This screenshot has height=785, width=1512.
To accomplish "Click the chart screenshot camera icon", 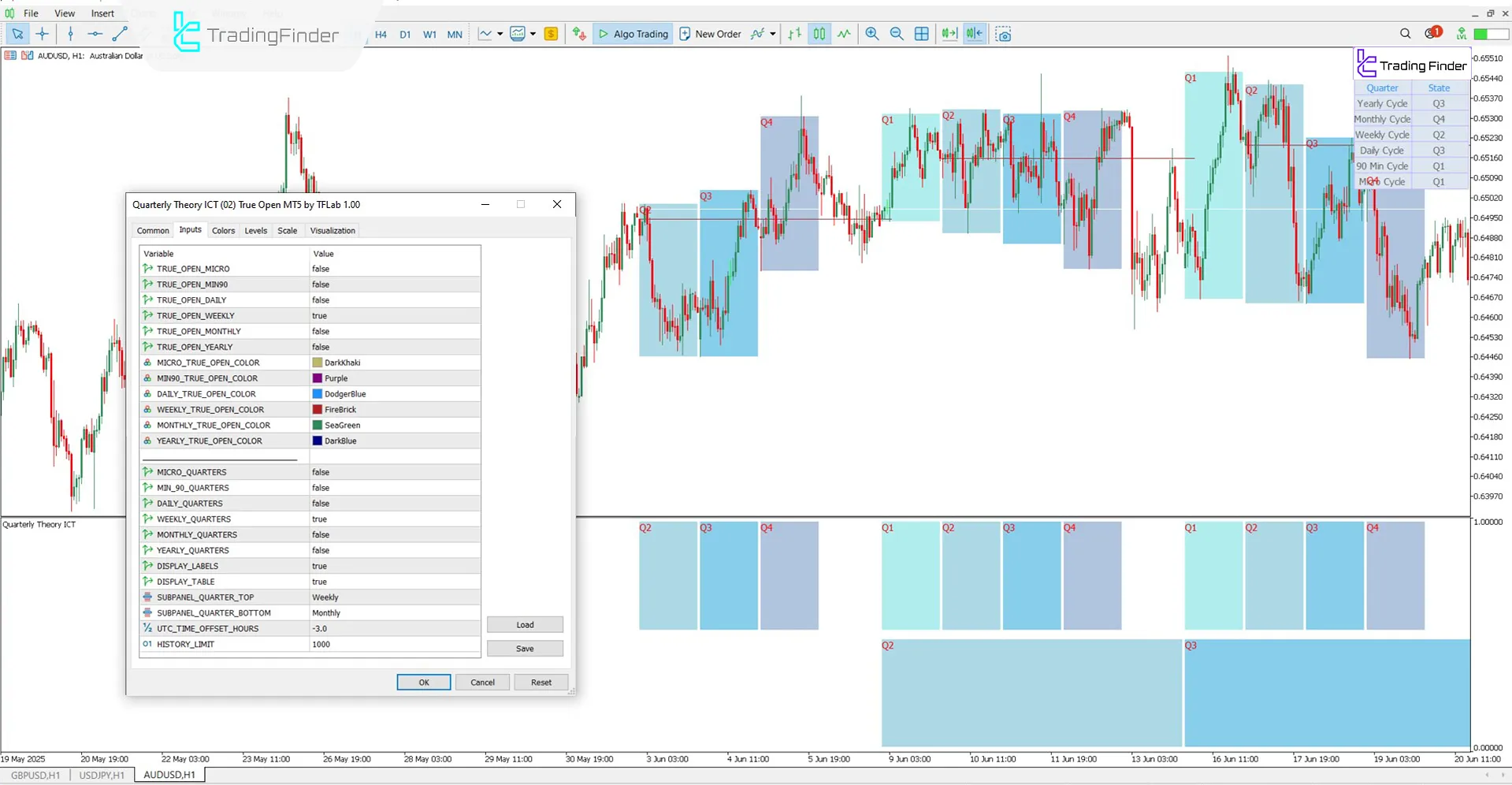I will [x=1002, y=34].
